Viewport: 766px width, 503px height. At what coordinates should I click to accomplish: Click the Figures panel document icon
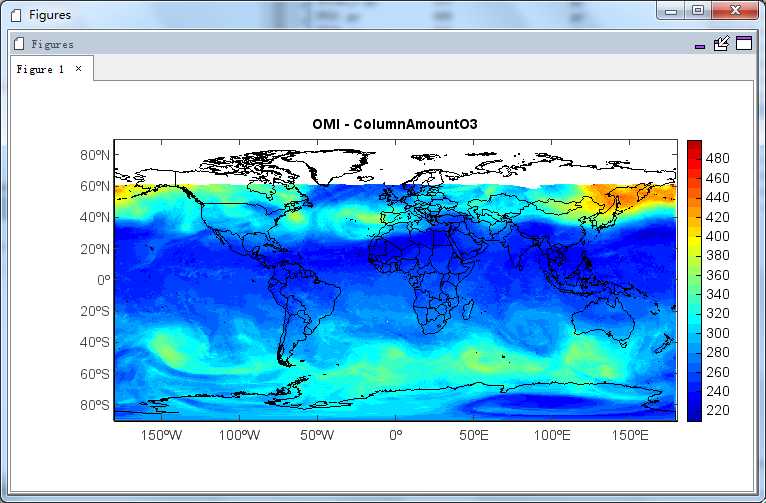pos(19,43)
